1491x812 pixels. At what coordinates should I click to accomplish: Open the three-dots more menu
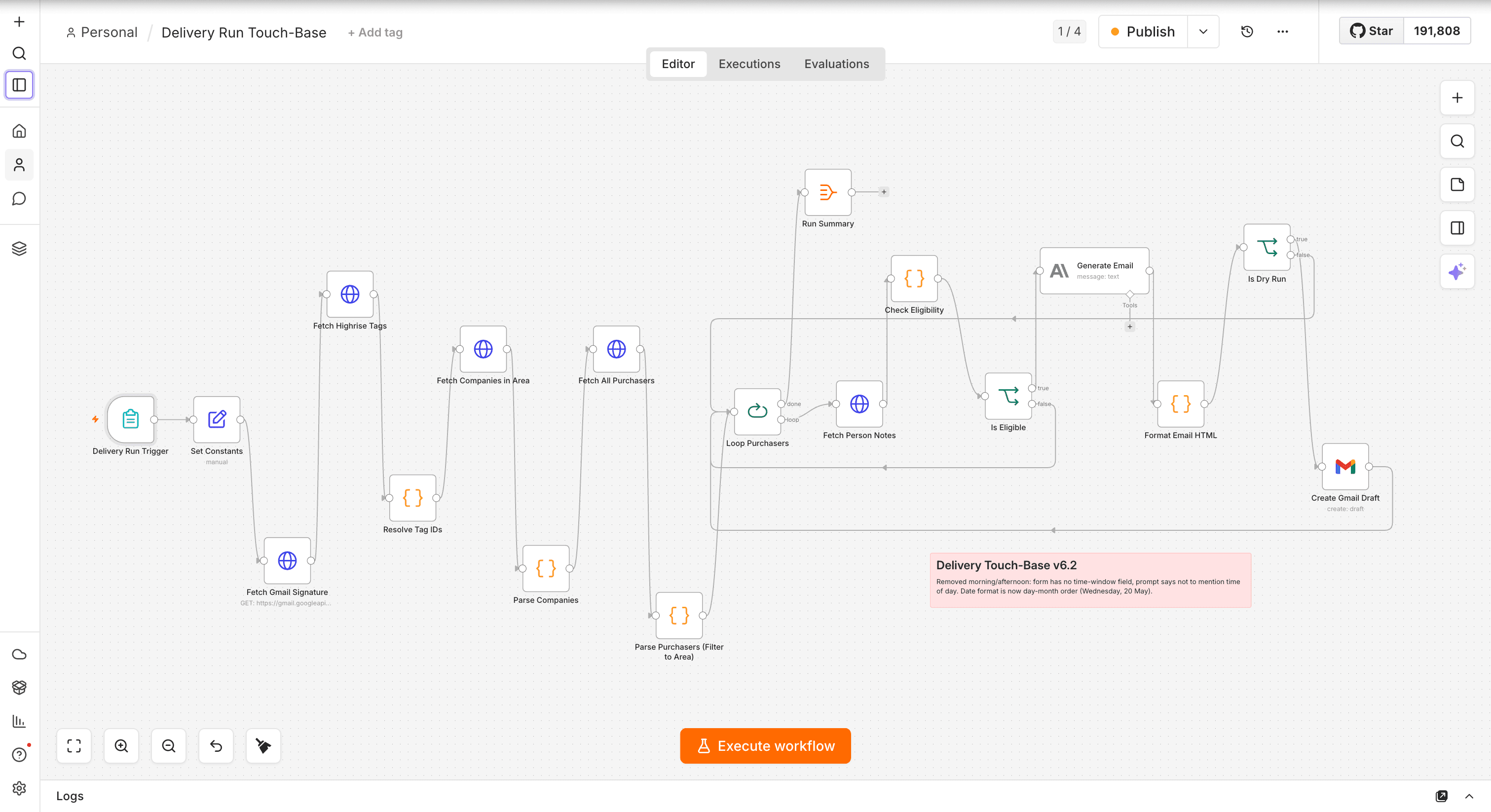(x=1283, y=31)
